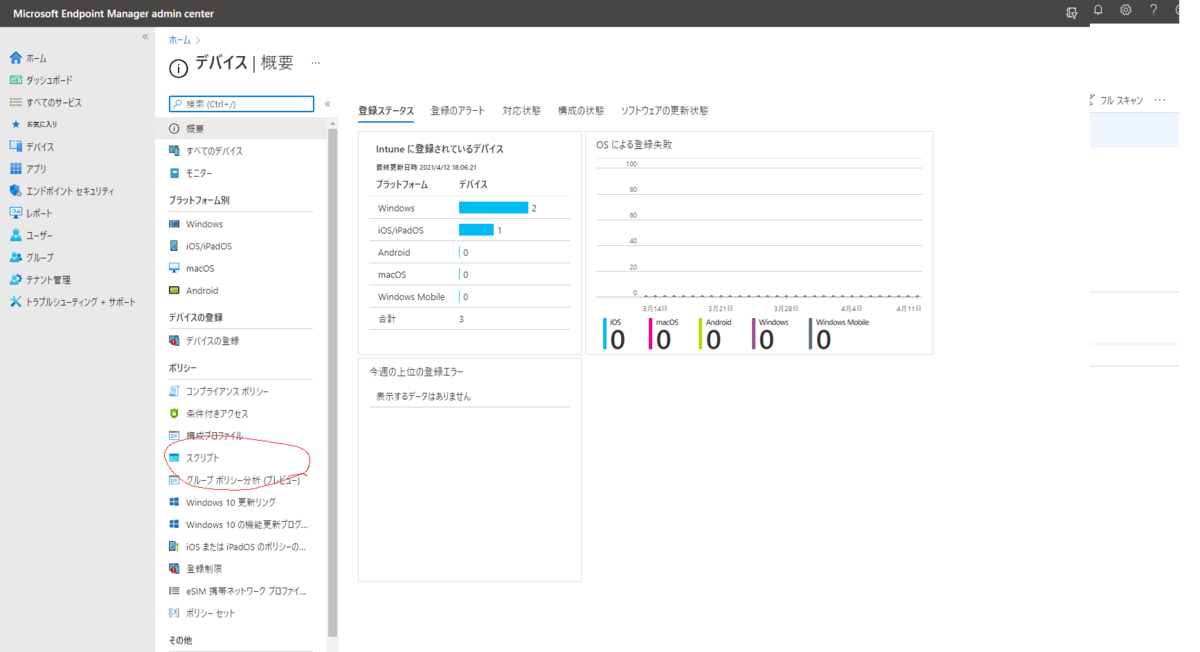The width and height of the screenshot is (1200, 652).
Task: Open the 登録制限 icon
Action: click(174, 568)
